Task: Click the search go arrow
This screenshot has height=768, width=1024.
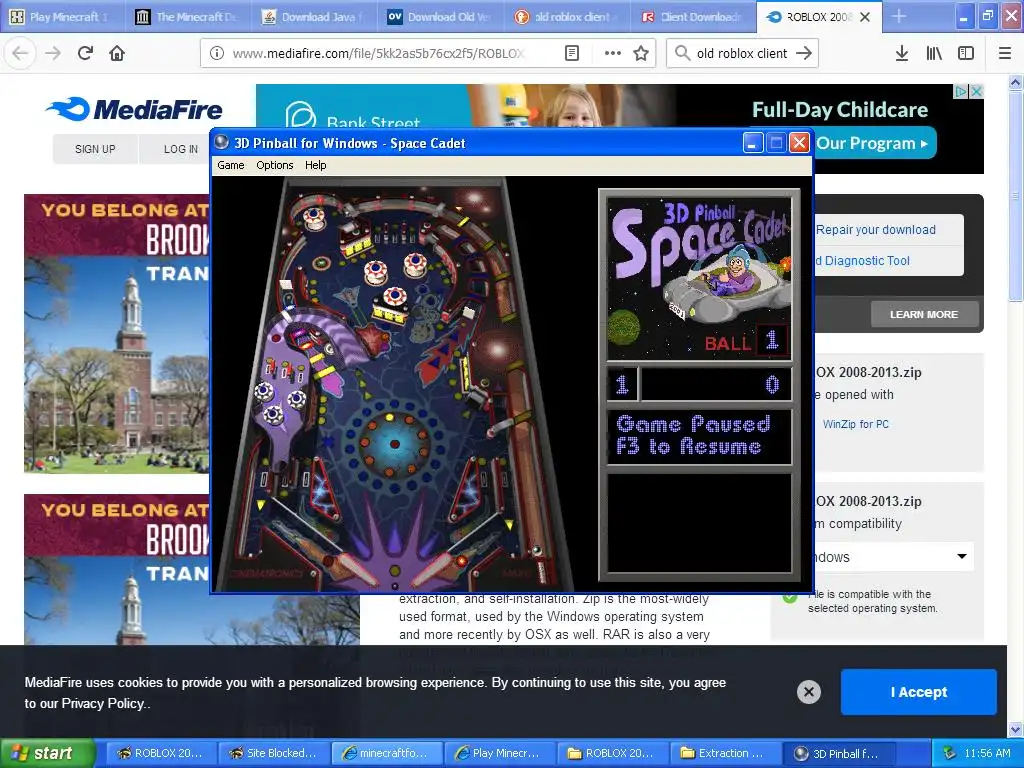Action: (x=804, y=54)
